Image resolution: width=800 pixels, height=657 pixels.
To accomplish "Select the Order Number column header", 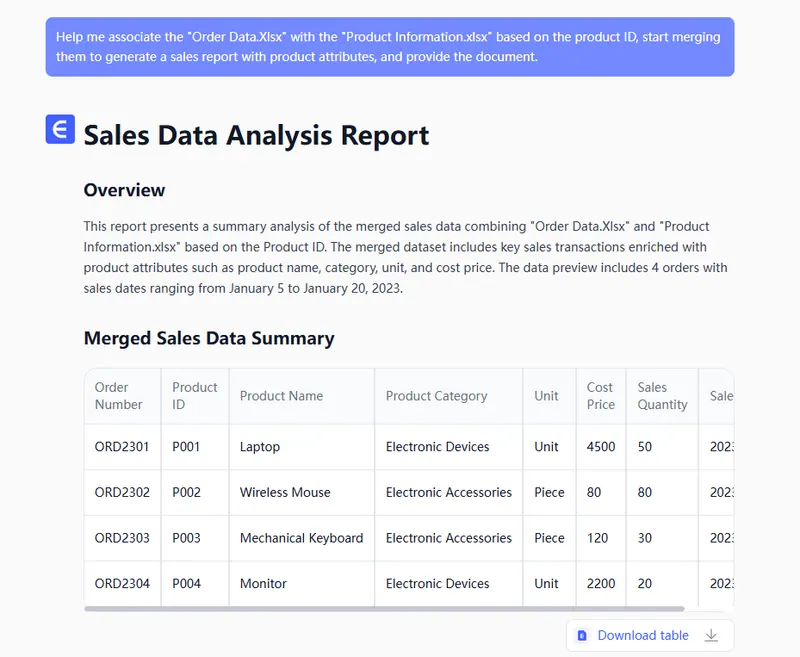I will tap(119, 396).
